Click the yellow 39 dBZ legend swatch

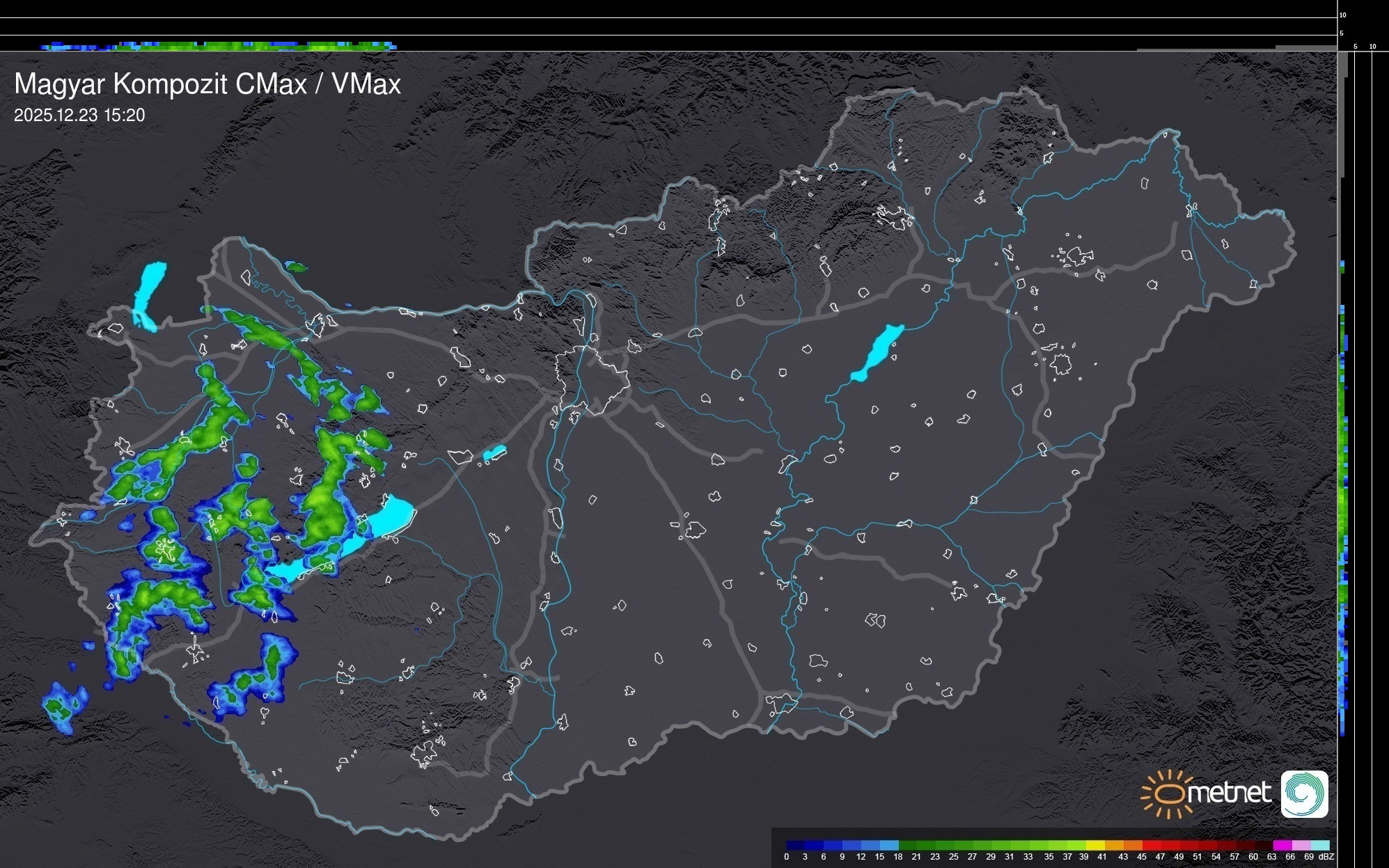pos(1094,845)
